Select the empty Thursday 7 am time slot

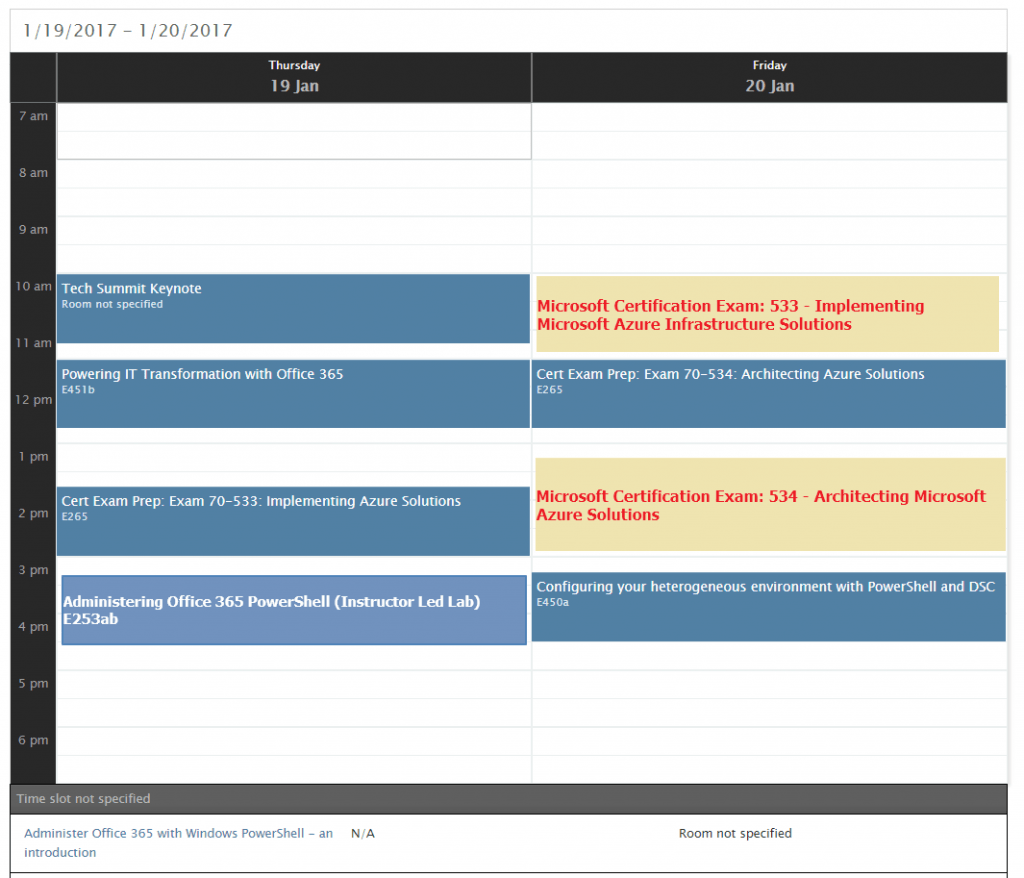[x=293, y=131]
